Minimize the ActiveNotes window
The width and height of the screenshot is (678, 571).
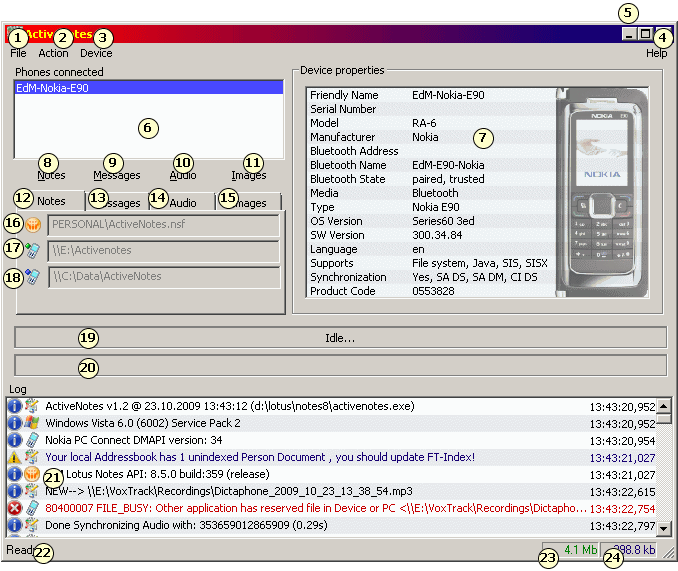click(x=629, y=34)
